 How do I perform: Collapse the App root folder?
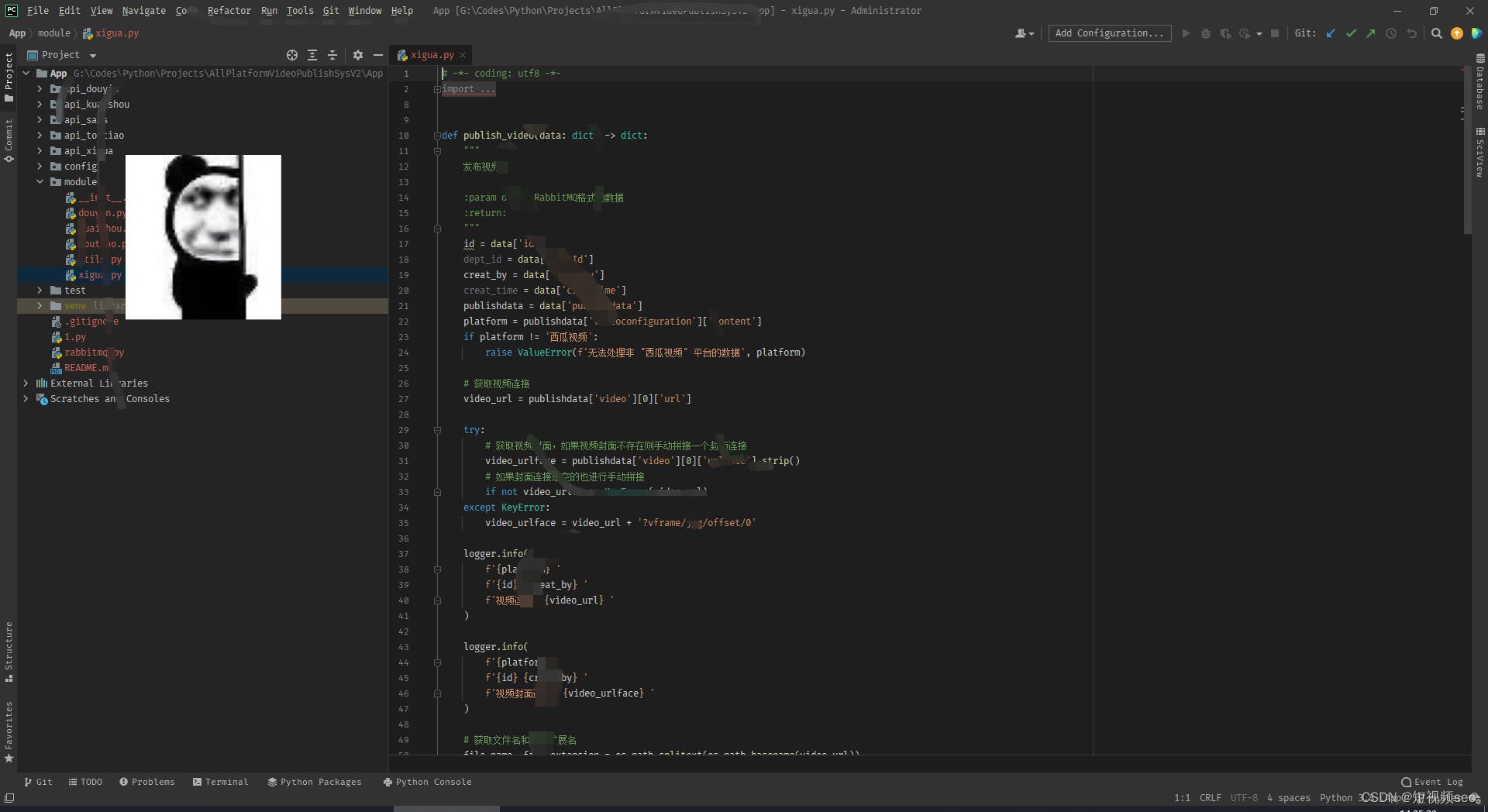(26, 74)
